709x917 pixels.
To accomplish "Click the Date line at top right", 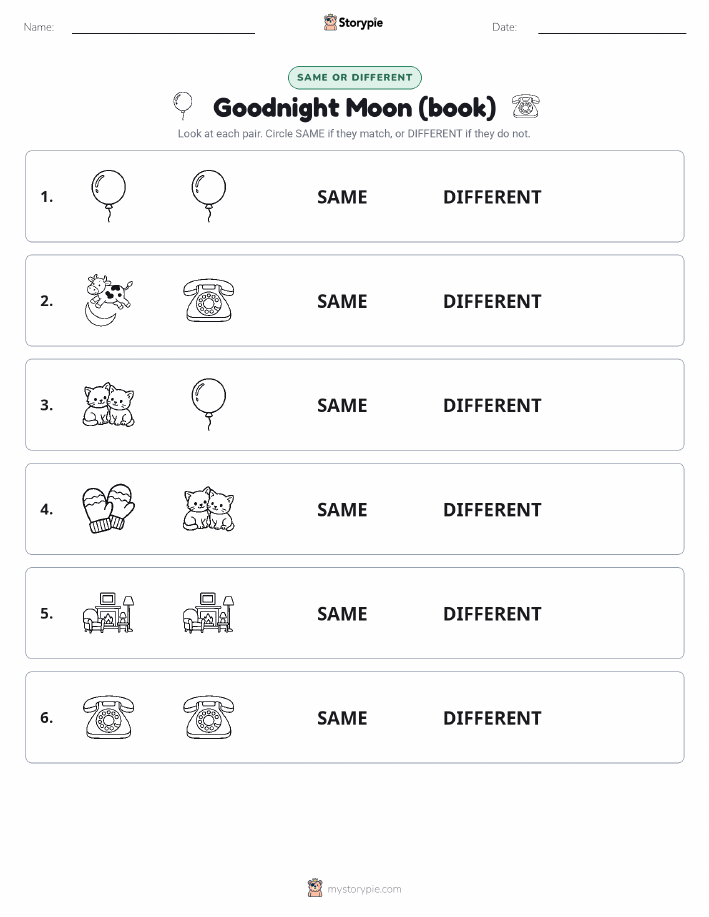I will [612, 28].
